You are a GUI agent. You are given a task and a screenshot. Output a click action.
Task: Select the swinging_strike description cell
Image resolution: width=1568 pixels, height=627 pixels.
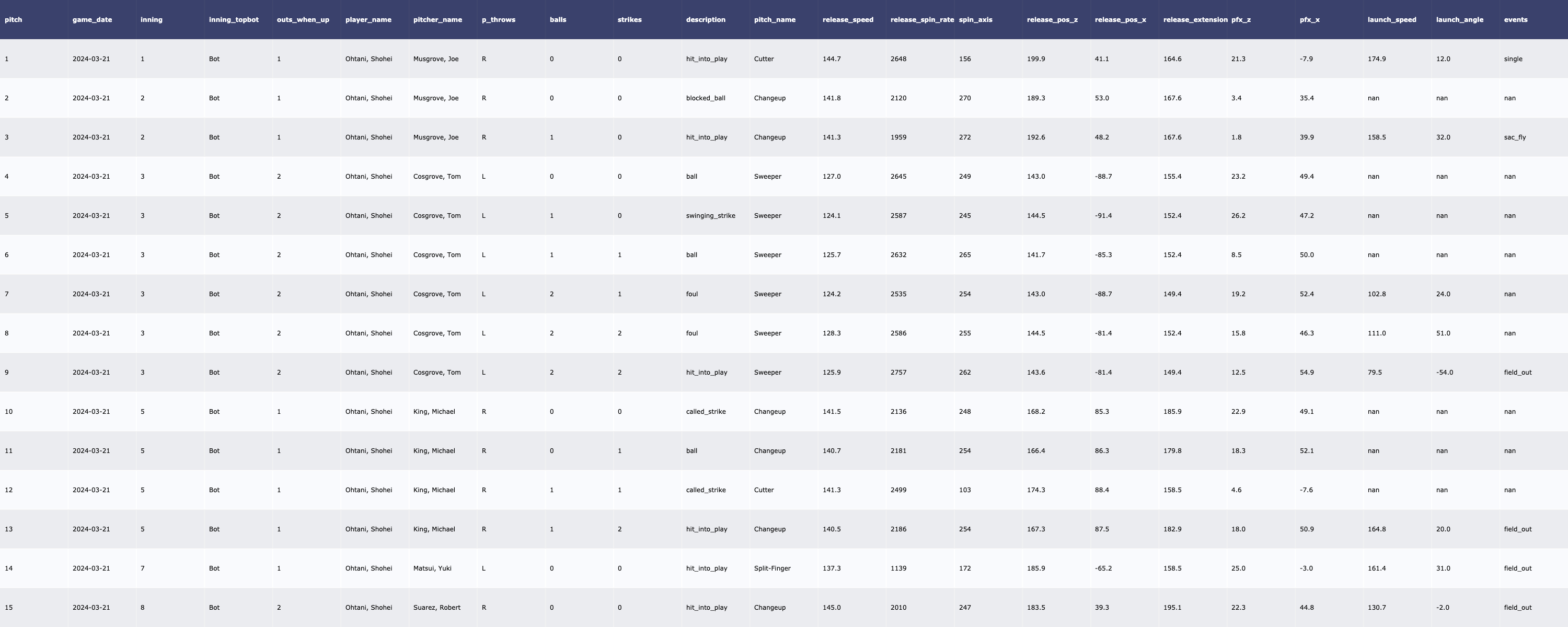coord(710,215)
